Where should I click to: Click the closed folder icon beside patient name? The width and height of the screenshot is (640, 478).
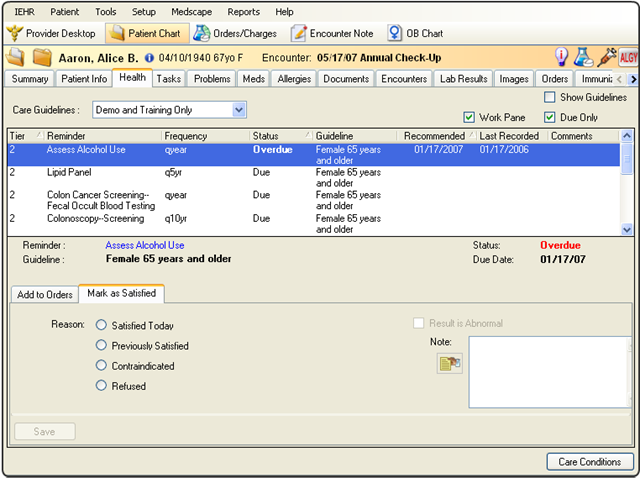[42, 57]
